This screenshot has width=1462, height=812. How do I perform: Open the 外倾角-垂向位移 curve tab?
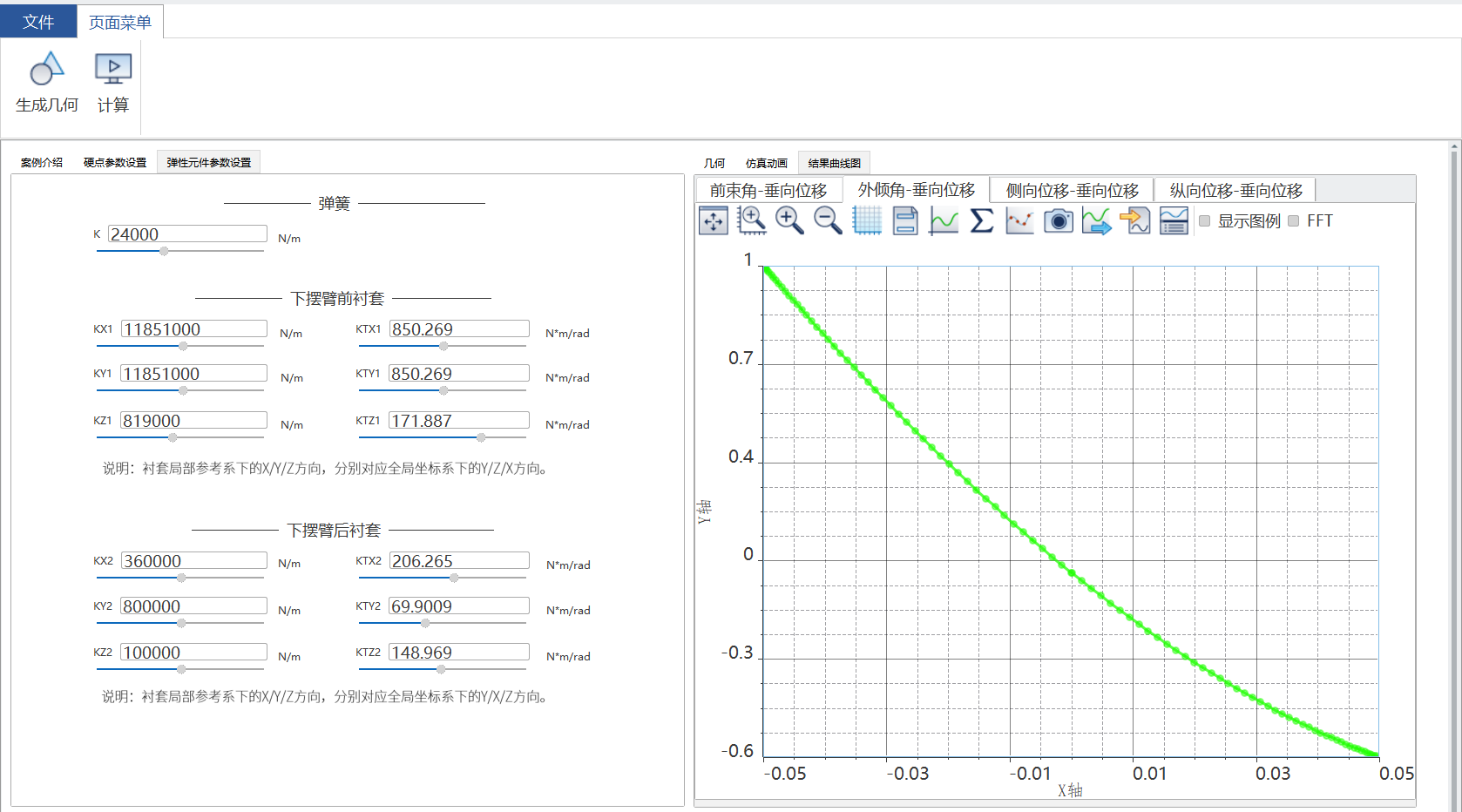pyautogui.click(x=917, y=189)
